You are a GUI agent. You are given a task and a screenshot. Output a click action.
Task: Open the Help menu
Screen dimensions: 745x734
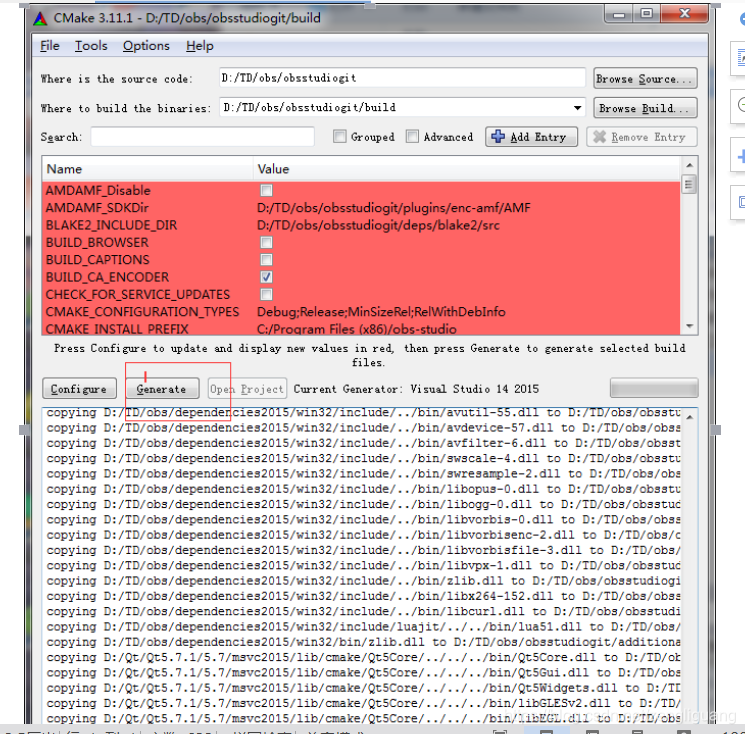pos(200,46)
